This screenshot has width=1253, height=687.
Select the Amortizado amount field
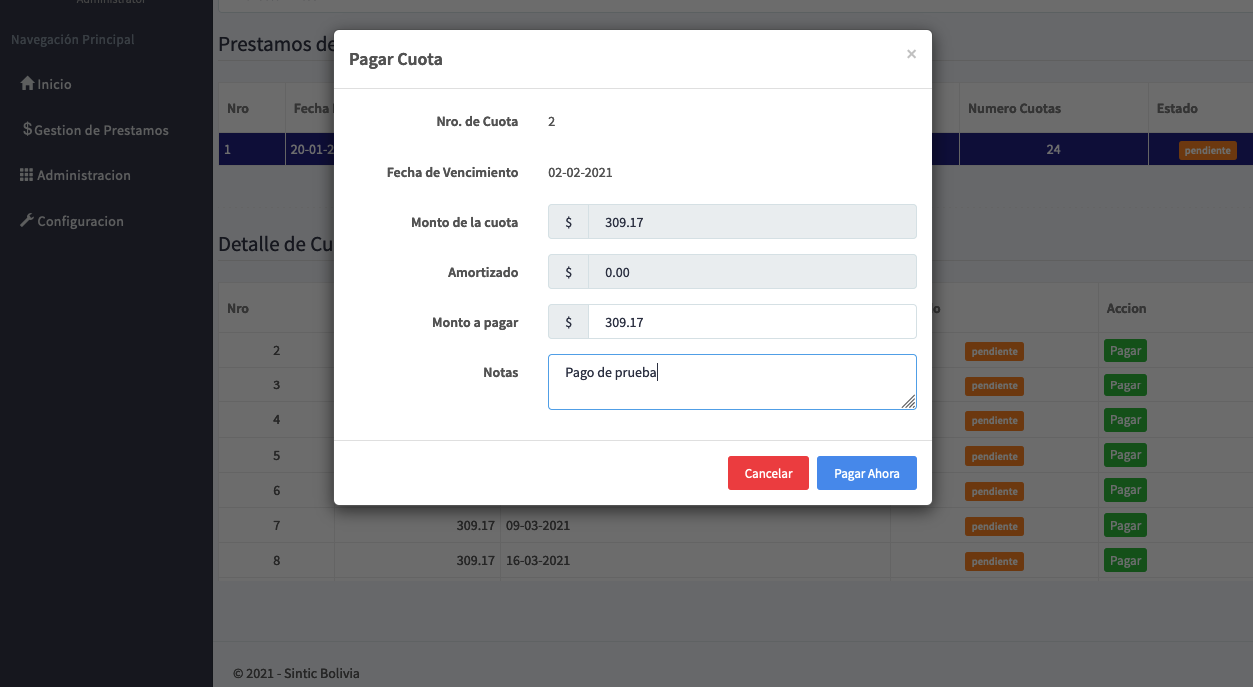(752, 272)
